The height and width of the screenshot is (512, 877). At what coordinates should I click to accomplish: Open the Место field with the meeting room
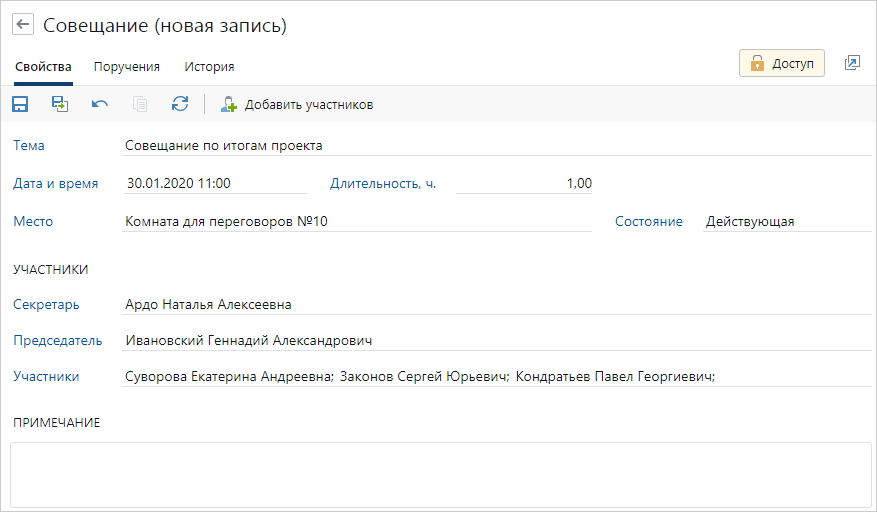click(x=355, y=222)
